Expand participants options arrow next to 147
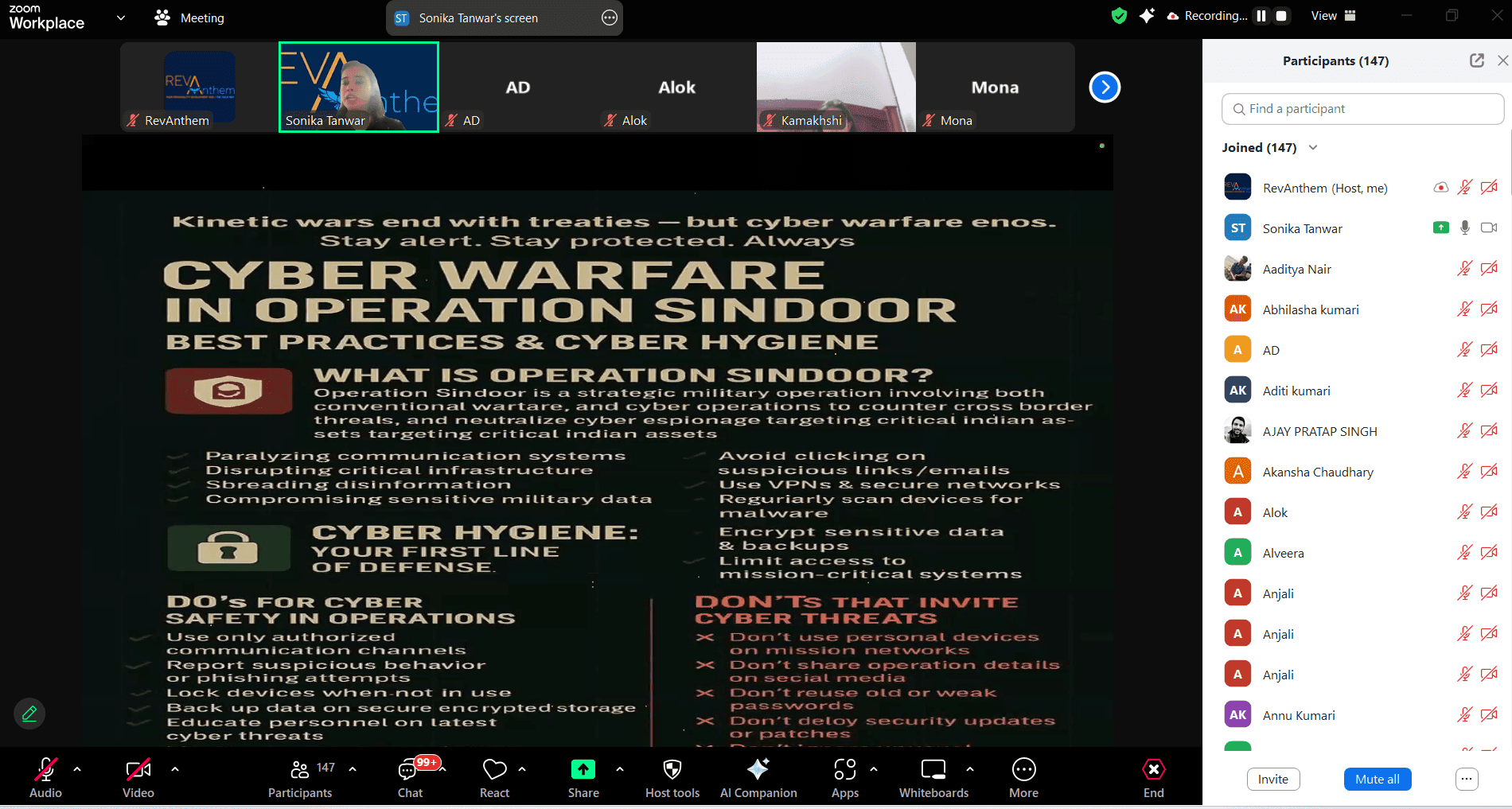 click(x=353, y=769)
